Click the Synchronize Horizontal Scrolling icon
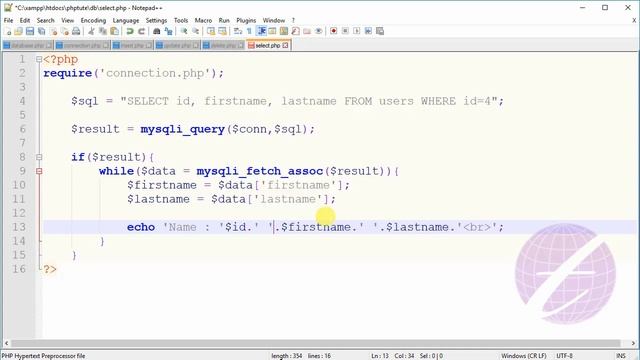 pos(222,31)
